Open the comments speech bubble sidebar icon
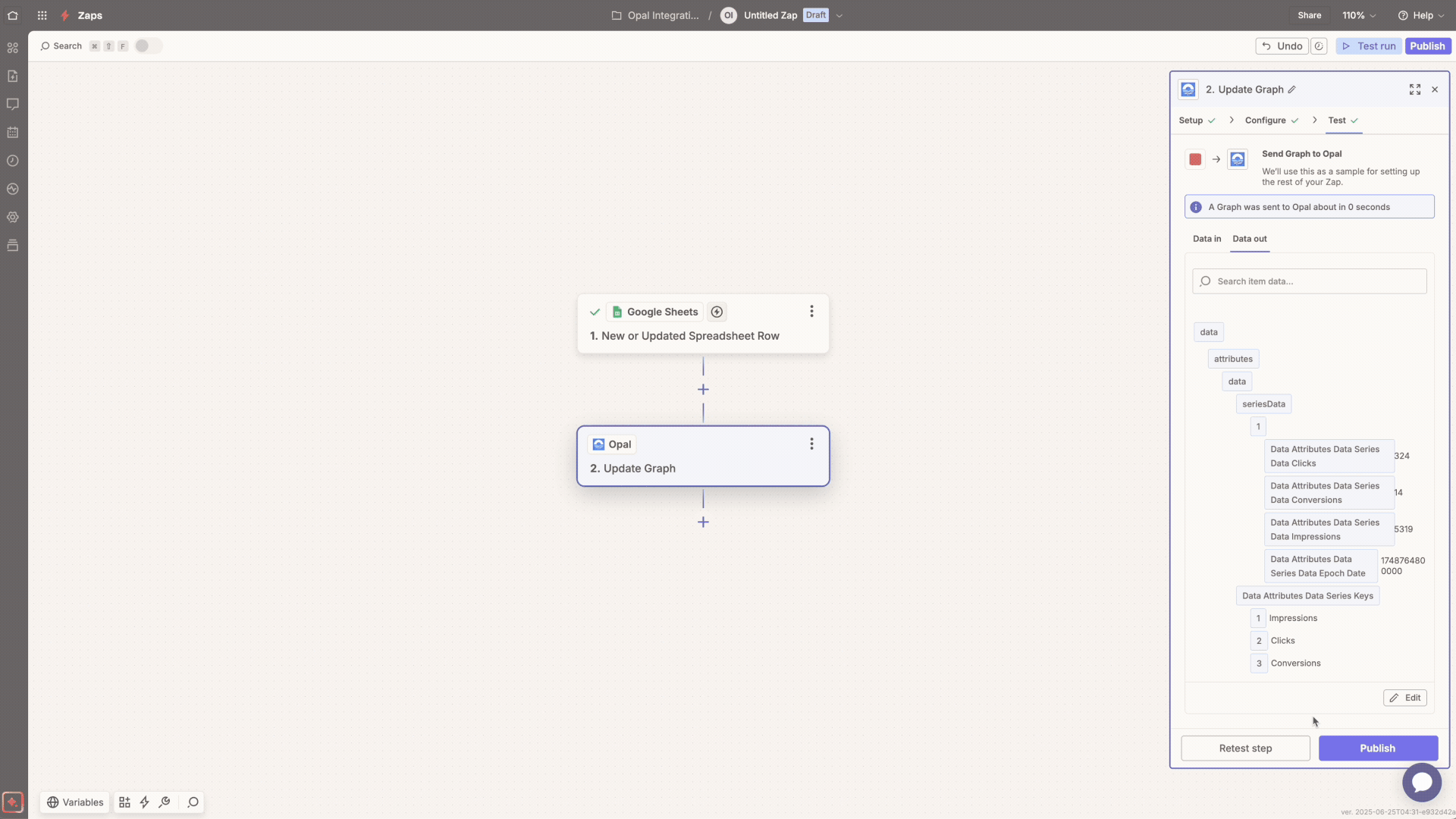The width and height of the screenshot is (1456, 819). (13, 104)
